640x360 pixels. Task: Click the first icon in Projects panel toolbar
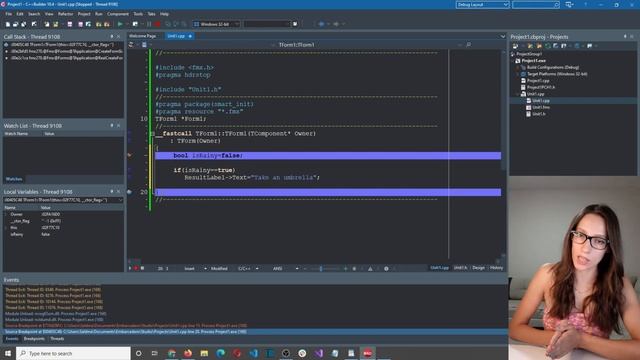coord(515,46)
